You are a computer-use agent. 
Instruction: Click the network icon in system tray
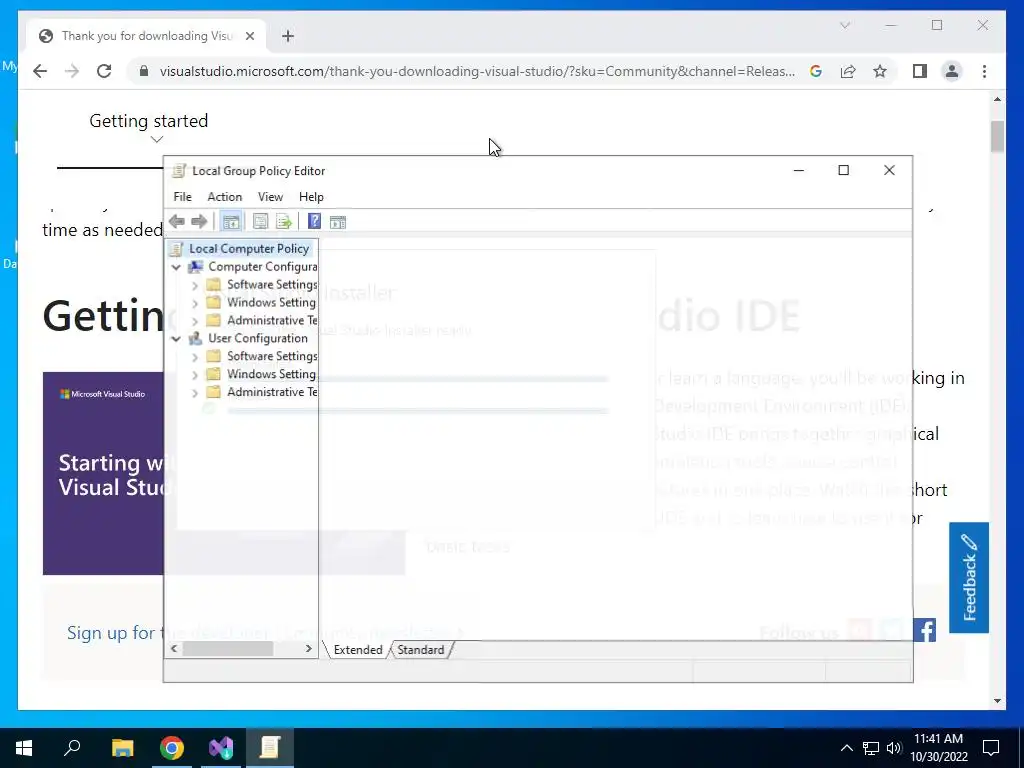click(x=871, y=748)
